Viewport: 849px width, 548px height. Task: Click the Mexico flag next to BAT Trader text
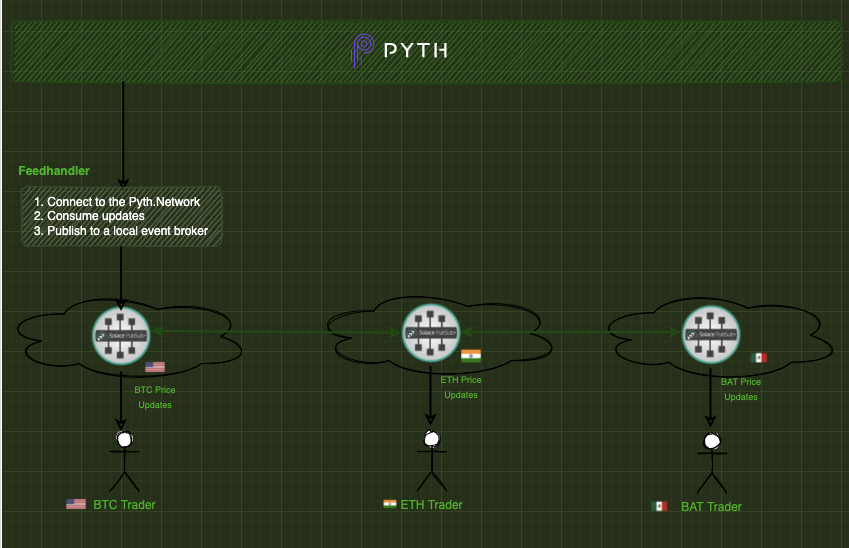(x=659, y=506)
